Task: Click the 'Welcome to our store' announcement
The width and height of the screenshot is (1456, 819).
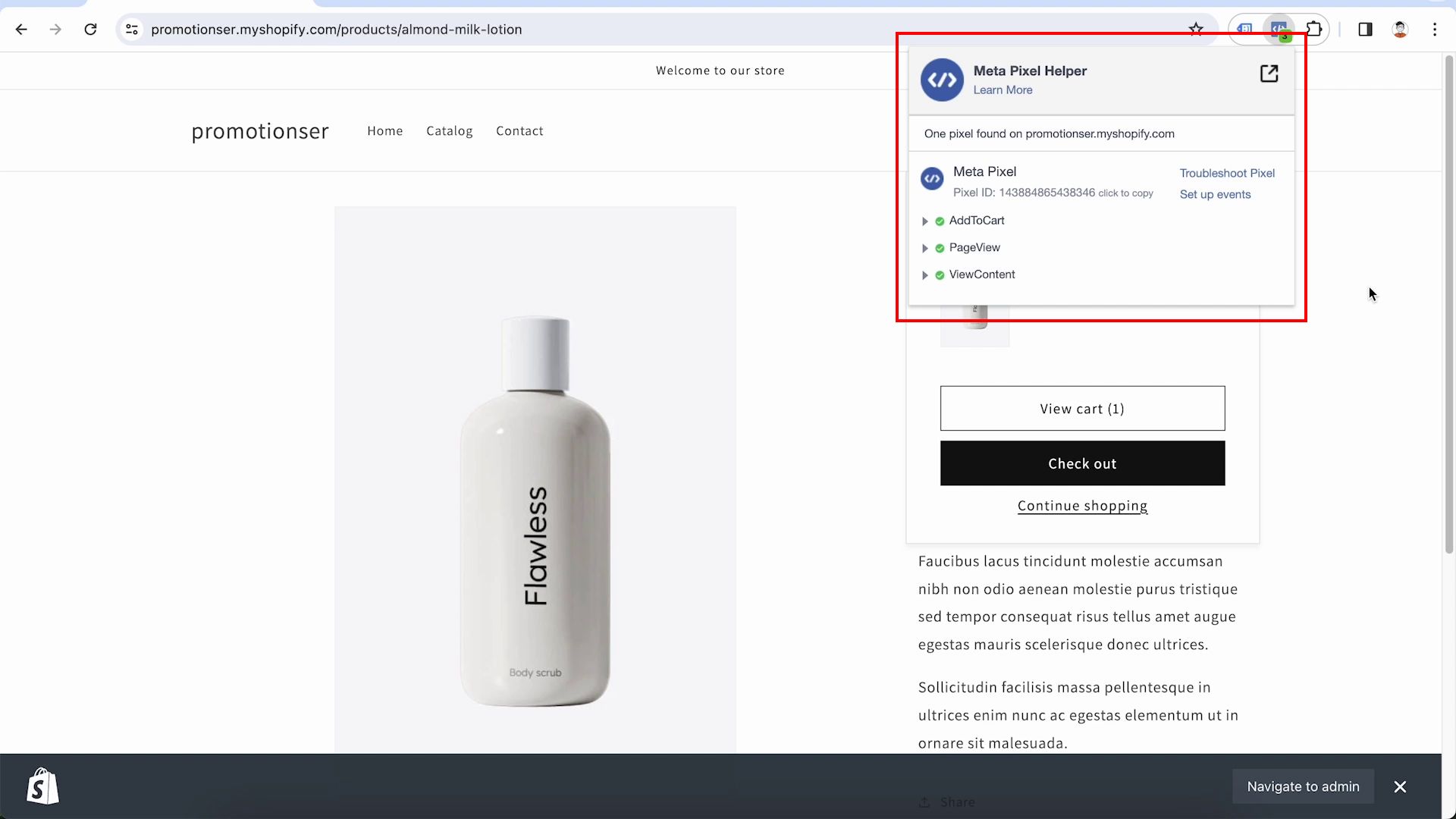Action: 720,71
